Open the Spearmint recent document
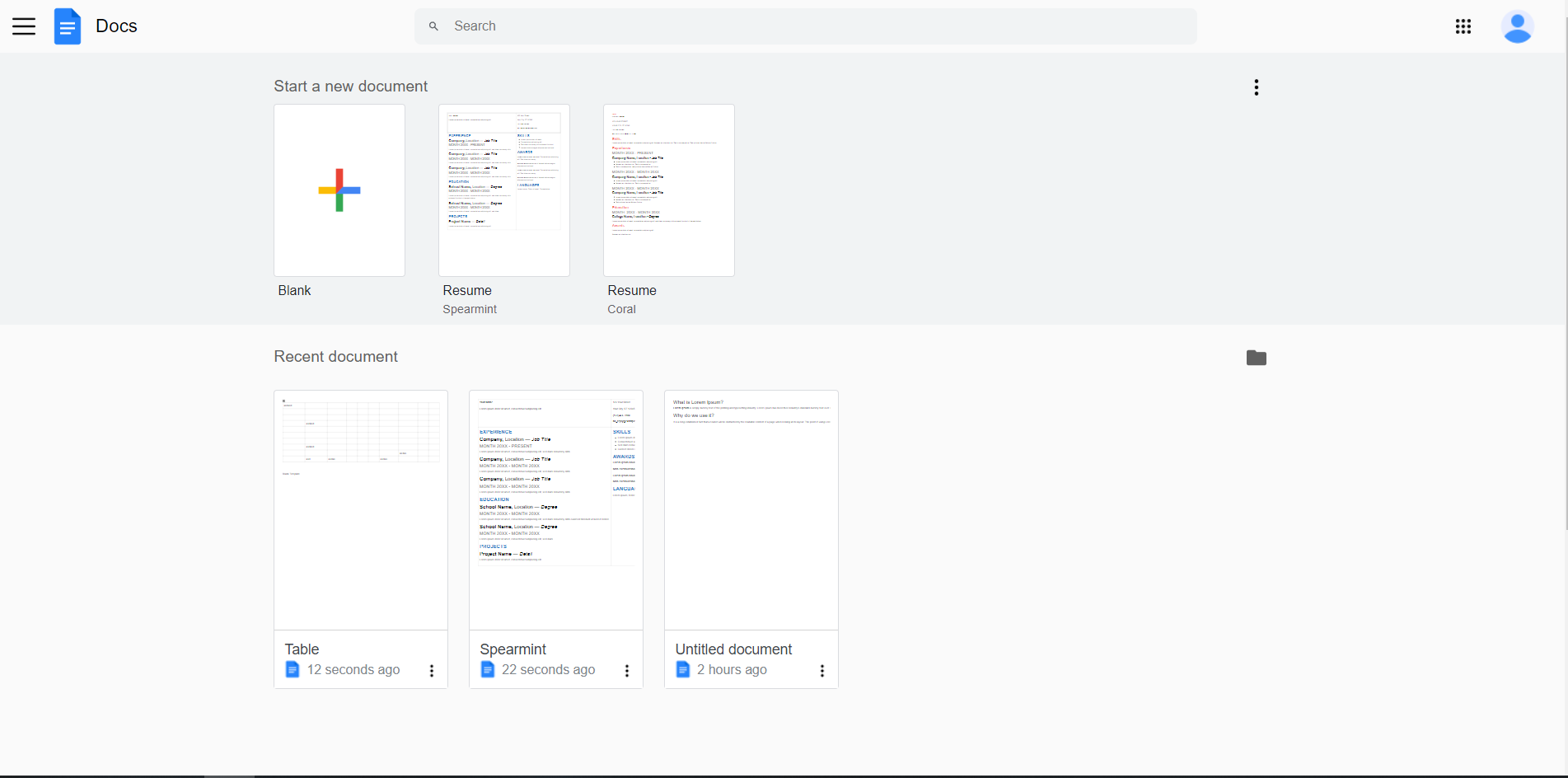Image resolution: width=1568 pixels, height=778 pixels. tap(555, 510)
